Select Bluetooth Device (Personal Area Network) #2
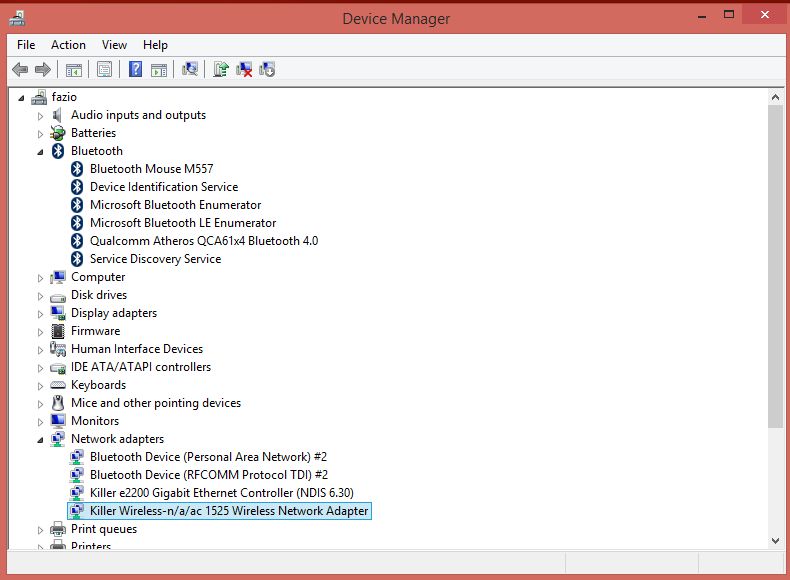Viewport: 790px width, 580px height. point(209,457)
